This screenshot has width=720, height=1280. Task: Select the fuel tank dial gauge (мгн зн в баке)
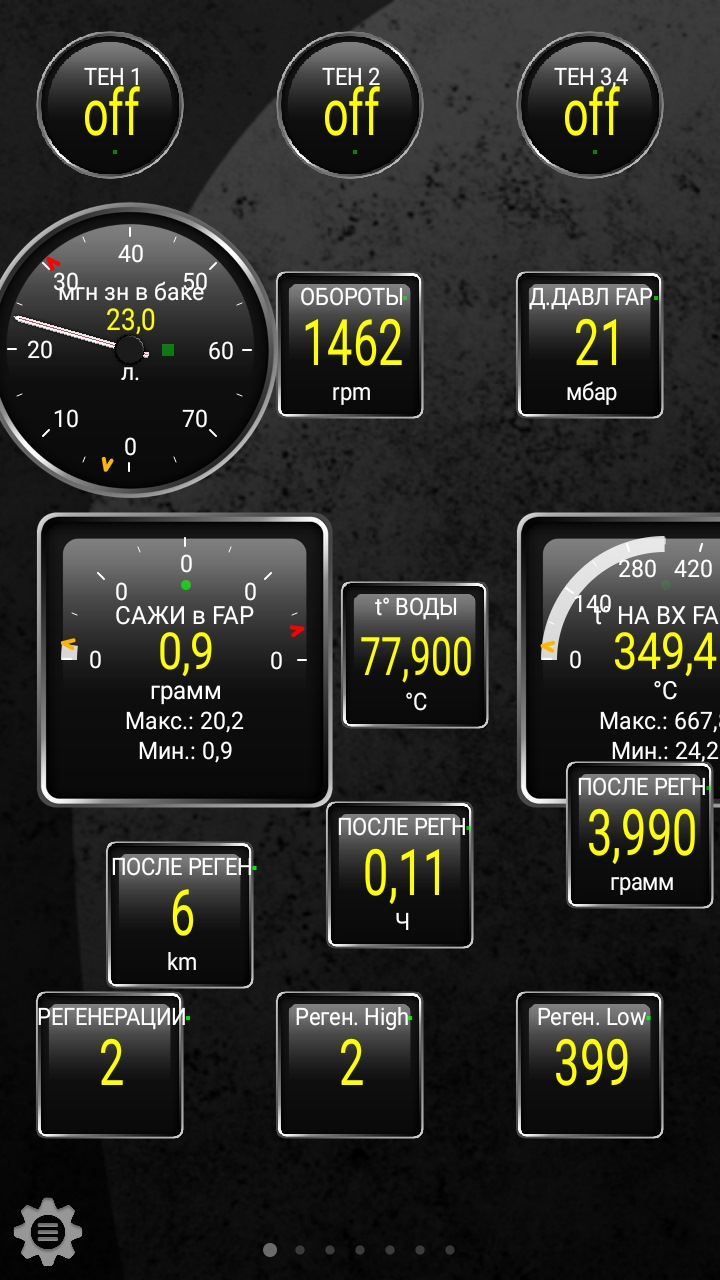130,350
